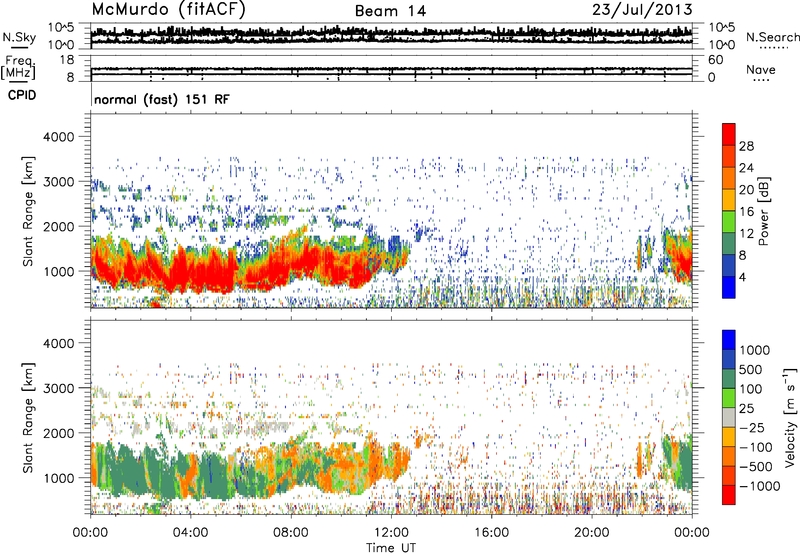Click "Slant Range [km]" label of the velocity panel

tap(28, 418)
